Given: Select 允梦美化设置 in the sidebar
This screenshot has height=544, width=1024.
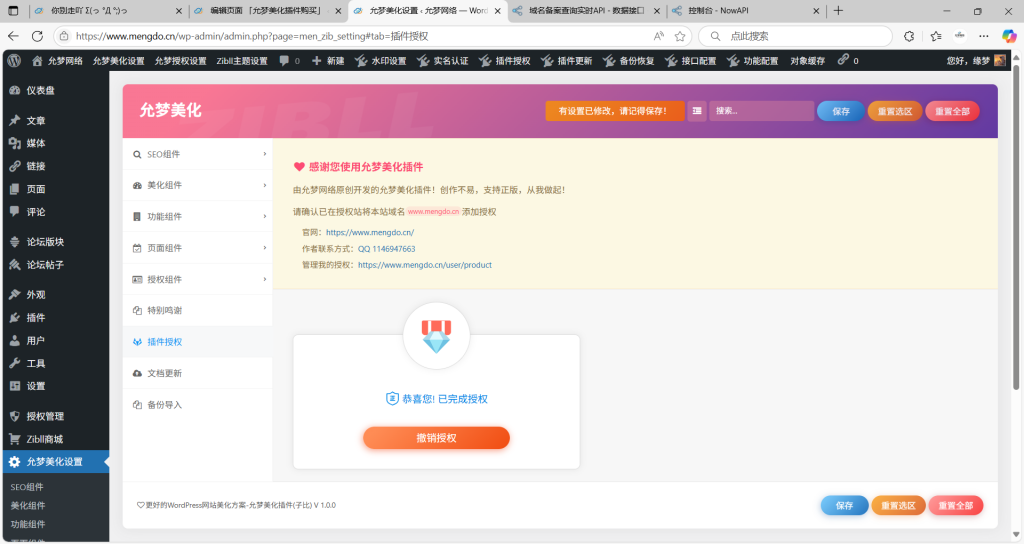Looking at the screenshot, I should 55,462.
